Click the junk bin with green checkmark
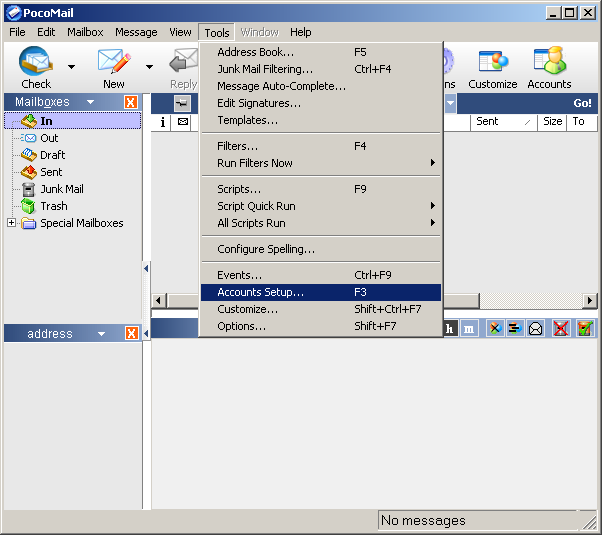The image size is (602, 535). (x=585, y=328)
